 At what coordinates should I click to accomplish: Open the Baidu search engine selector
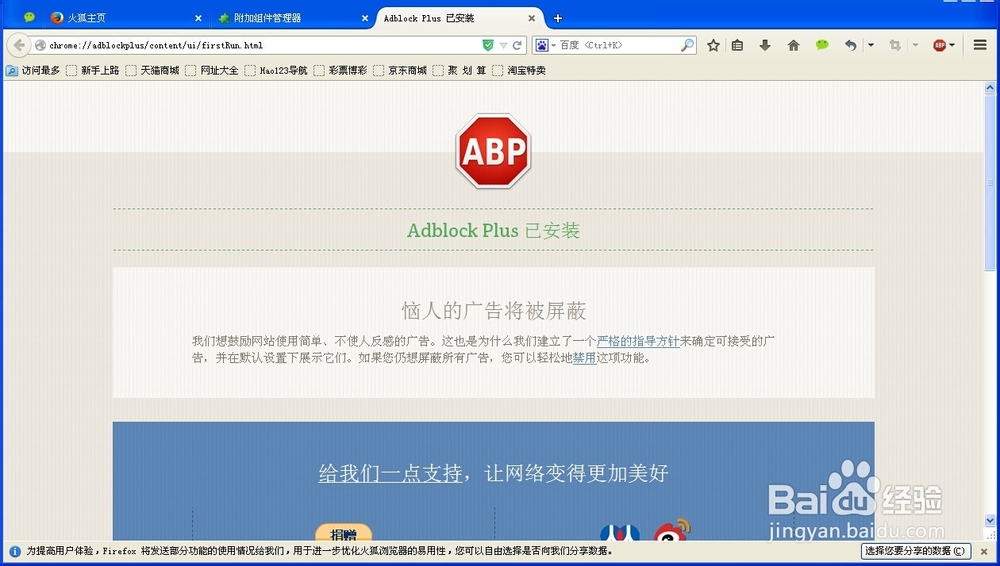(x=545, y=45)
